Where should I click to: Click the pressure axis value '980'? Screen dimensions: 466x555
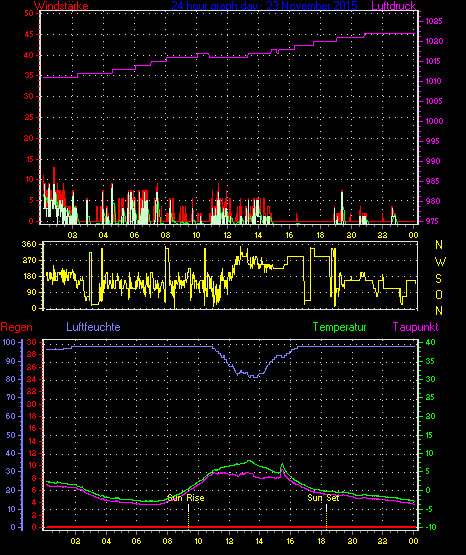pyautogui.click(x=433, y=201)
